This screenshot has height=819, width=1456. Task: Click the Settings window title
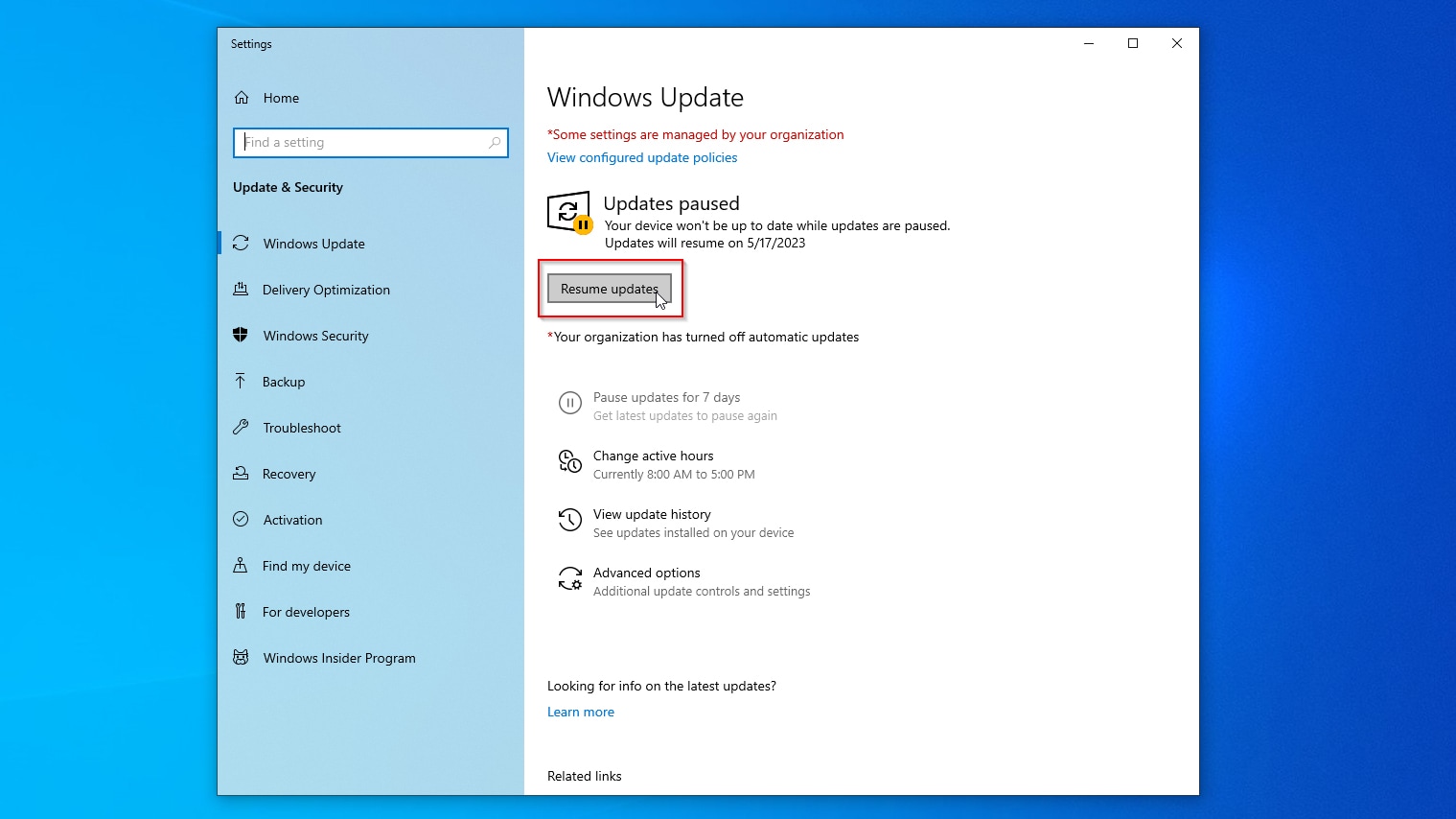click(251, 44)
